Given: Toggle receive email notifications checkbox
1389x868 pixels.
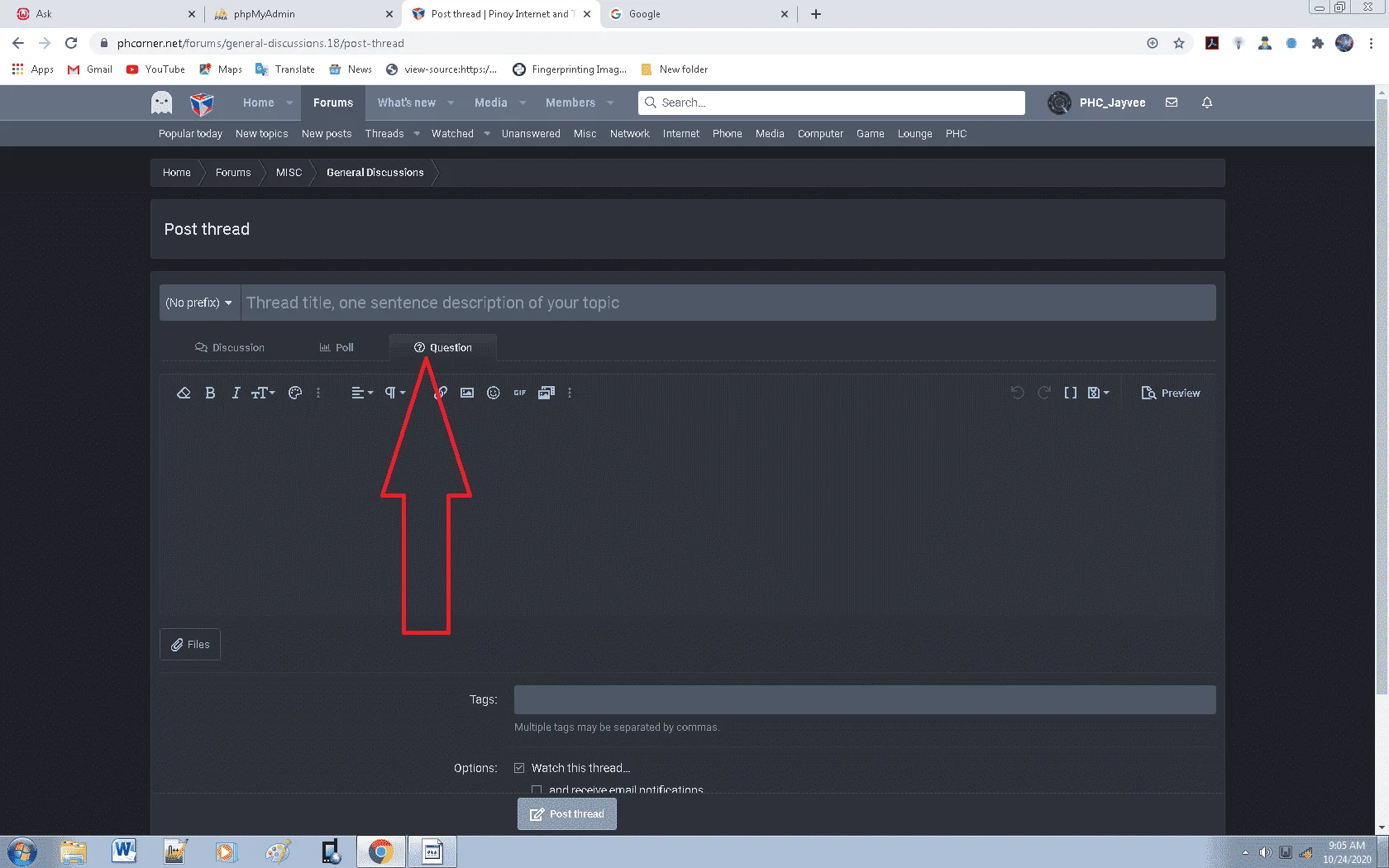Looking at the screenshot, I should pos(537,789).
